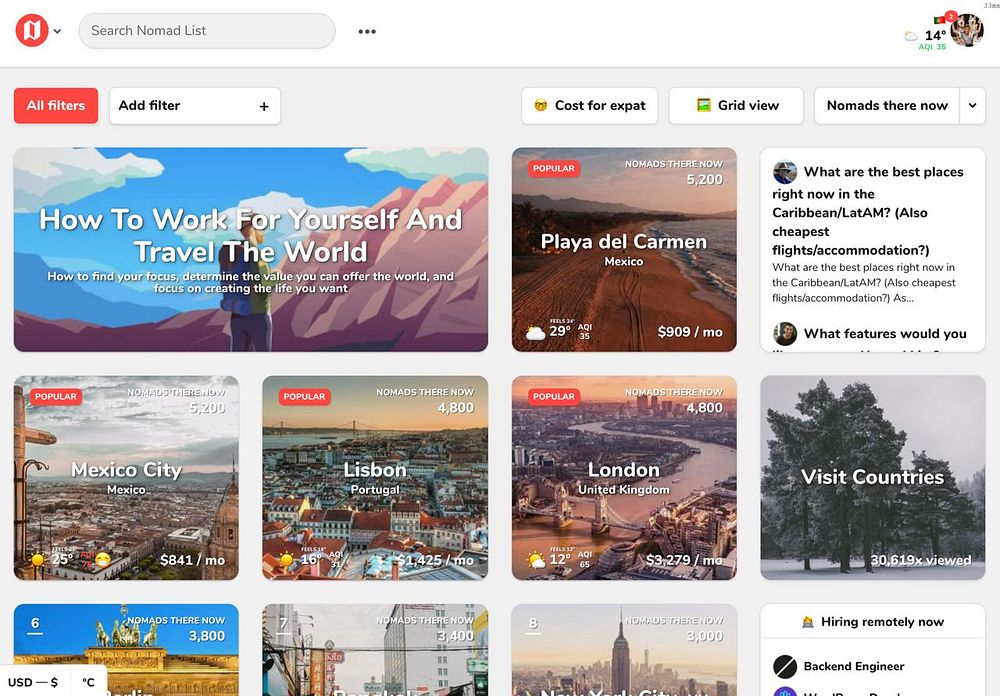1000x696 pixels.
Task: Click the red Nomad List logo
Action: click(x=32, y=30)
